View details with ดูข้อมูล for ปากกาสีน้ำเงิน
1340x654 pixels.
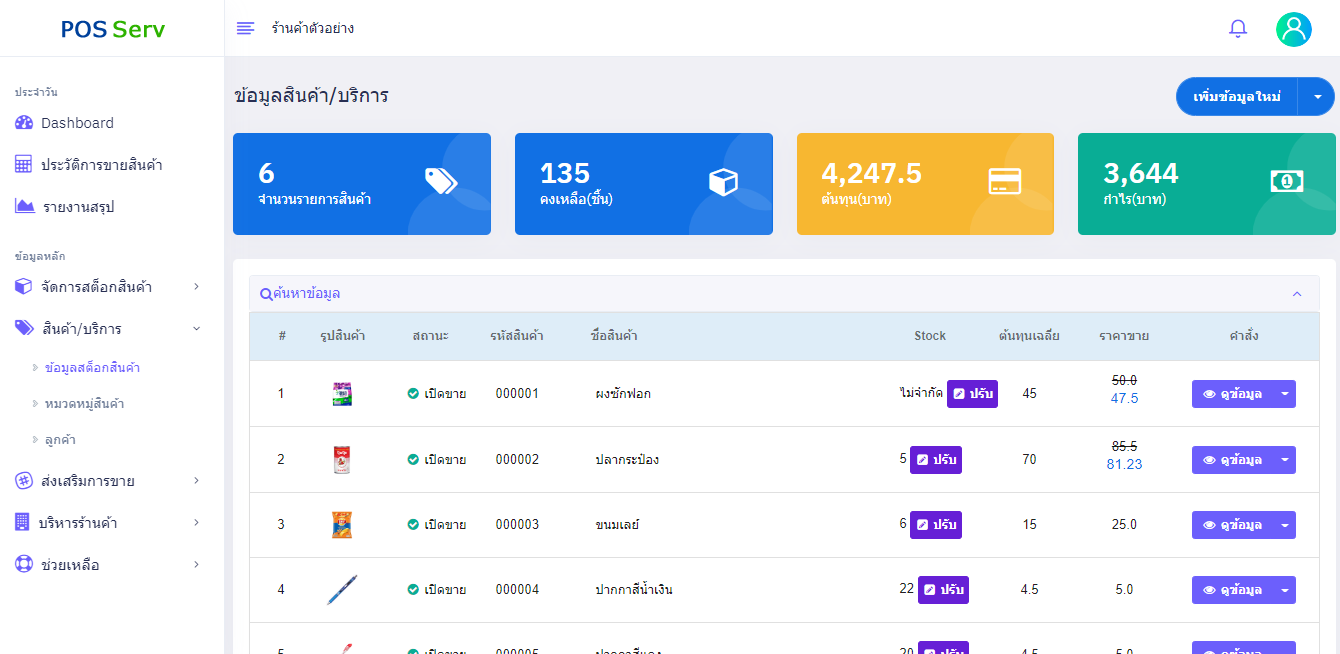click(x=1232, y=590)
